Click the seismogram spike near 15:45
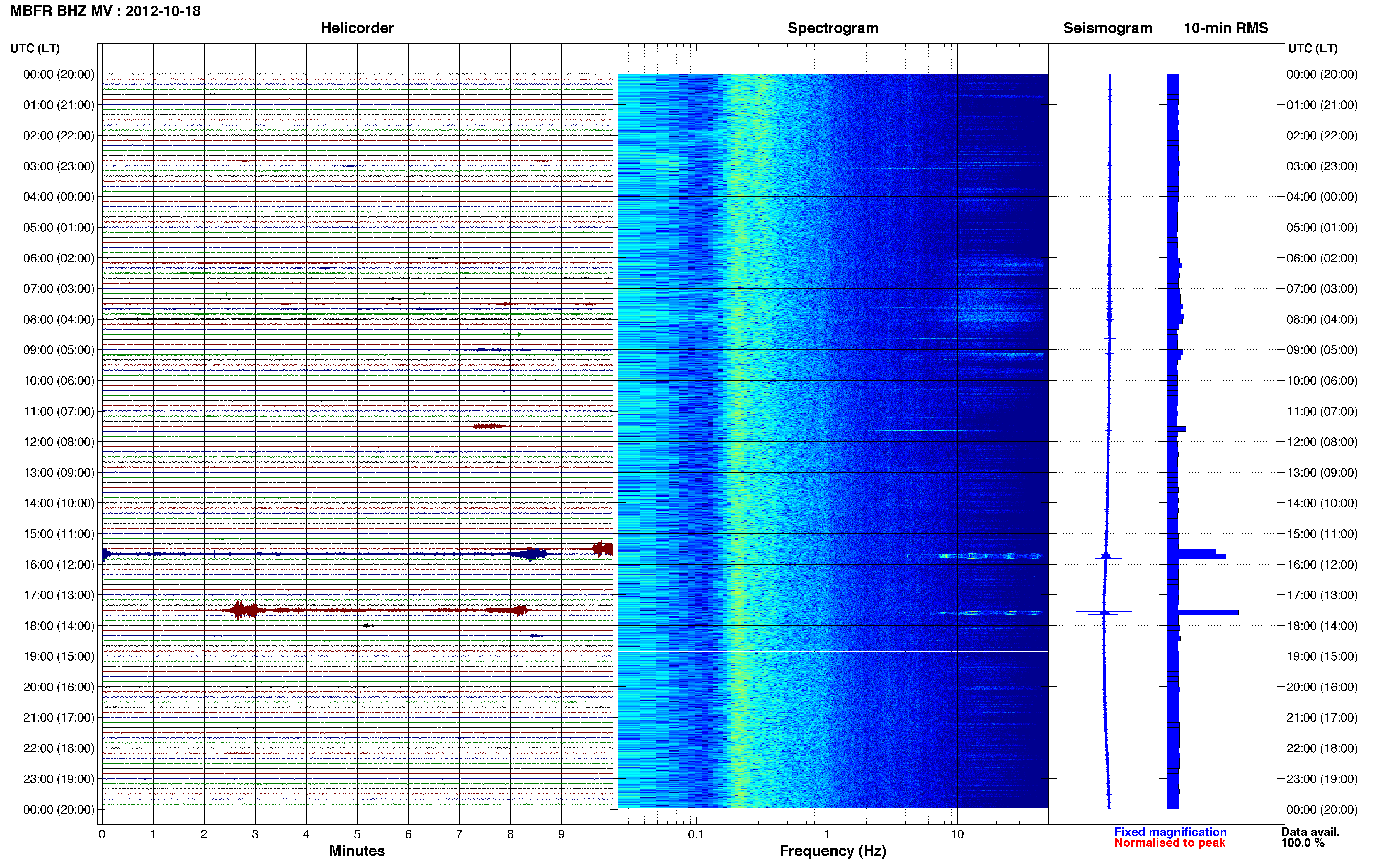The height and width of the screenshot is (868, 1389). click(x=1105, y=555)
